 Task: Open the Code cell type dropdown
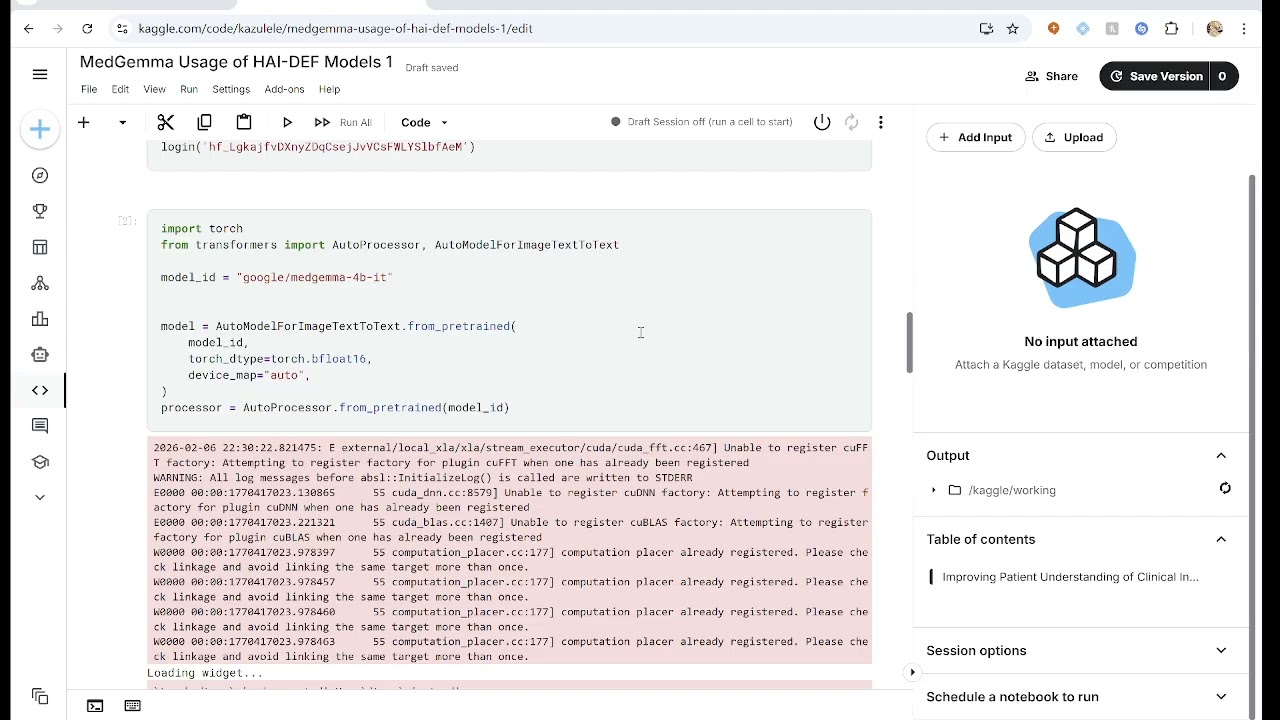click(425, 122)
